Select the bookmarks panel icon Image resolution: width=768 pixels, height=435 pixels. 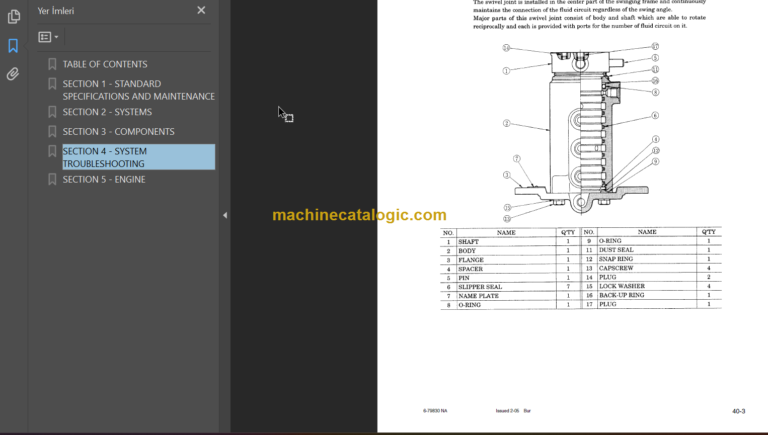tap(13, 46)
